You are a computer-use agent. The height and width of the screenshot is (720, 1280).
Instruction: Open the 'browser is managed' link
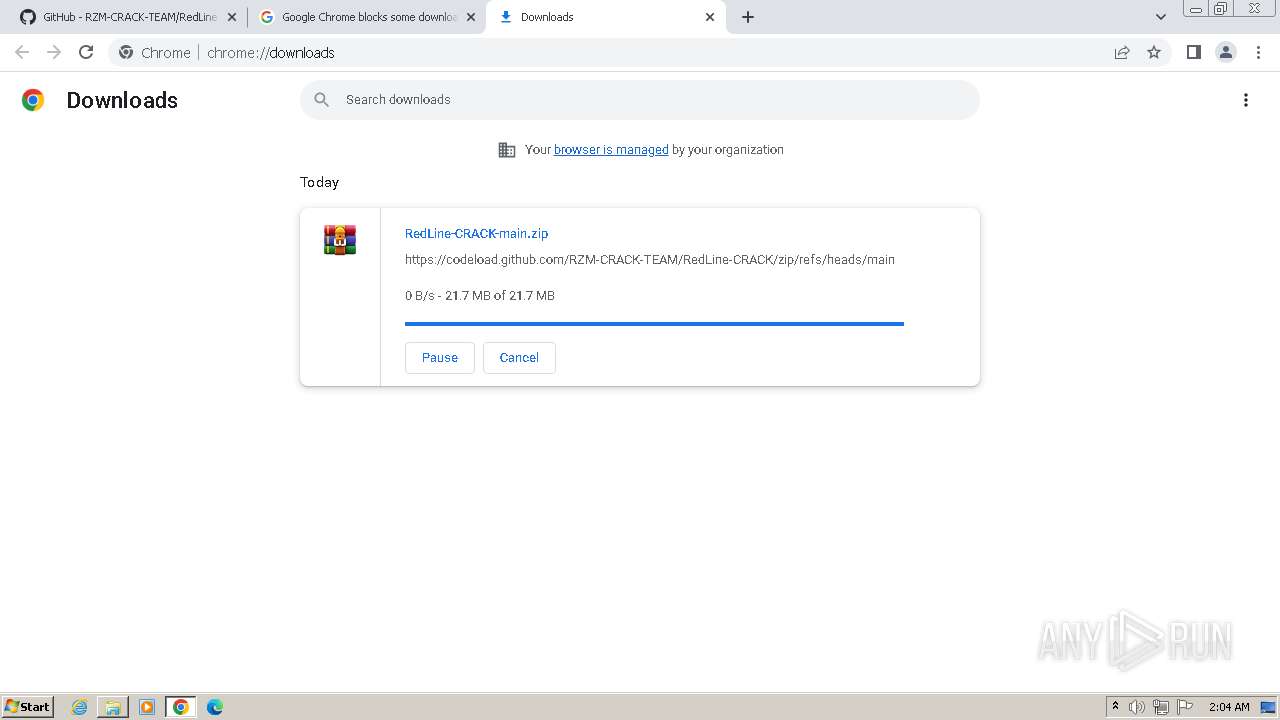[611, 150]
